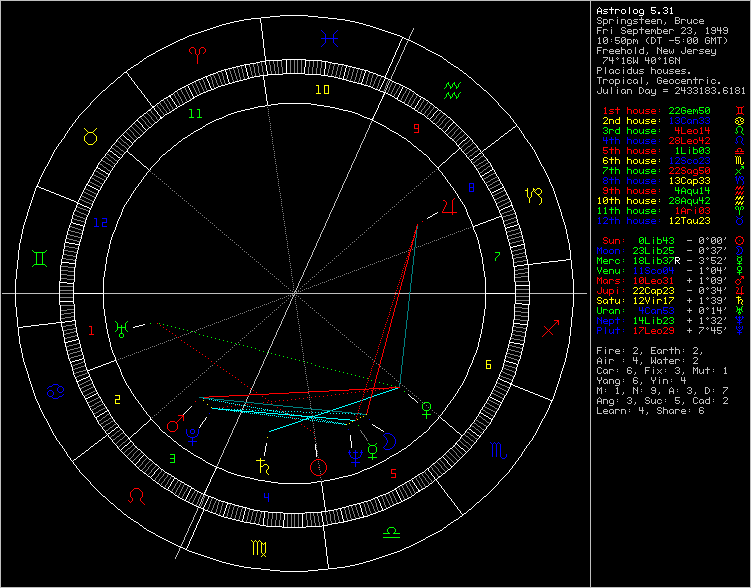Select the "10:50pm (DT -5:00 GMT)" time line
751x588 pixels.
(x=662, y=41)
